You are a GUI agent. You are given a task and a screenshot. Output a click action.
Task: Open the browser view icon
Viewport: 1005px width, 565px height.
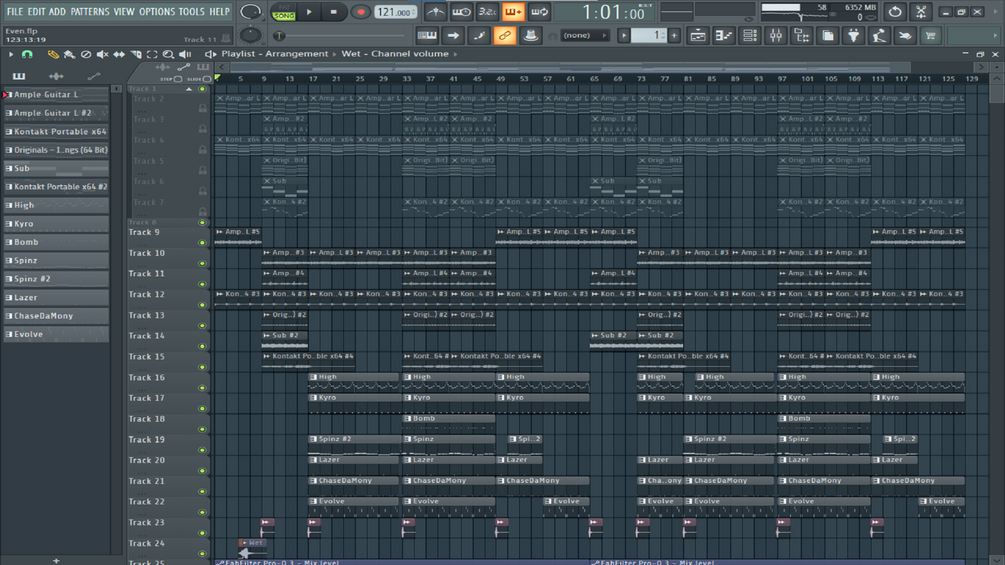802,36
